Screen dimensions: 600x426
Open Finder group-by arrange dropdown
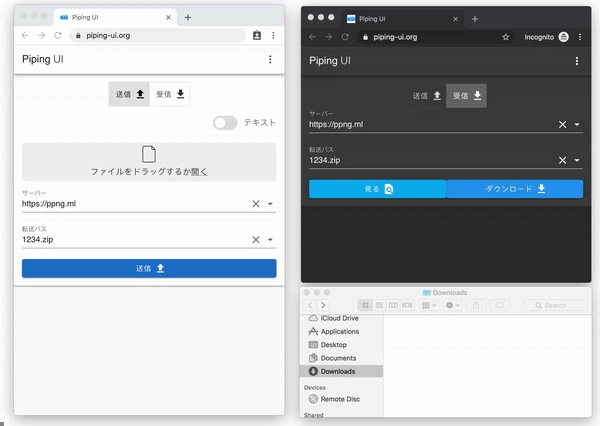429,305
